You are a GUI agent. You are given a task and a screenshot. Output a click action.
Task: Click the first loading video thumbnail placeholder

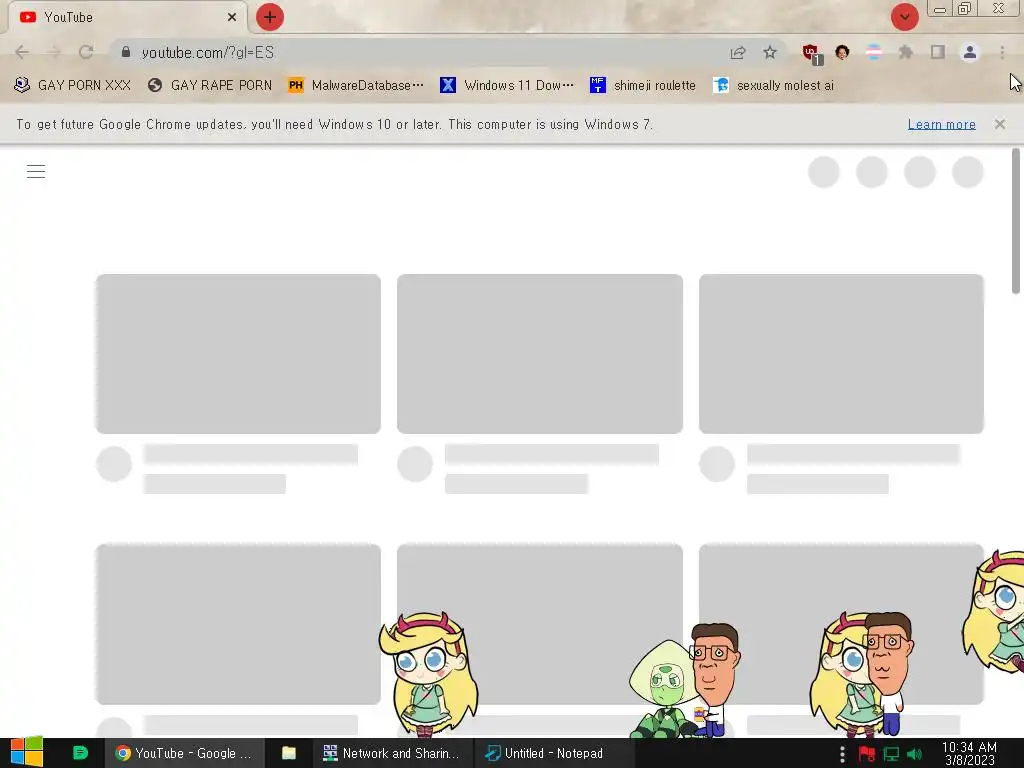(238, 354)
